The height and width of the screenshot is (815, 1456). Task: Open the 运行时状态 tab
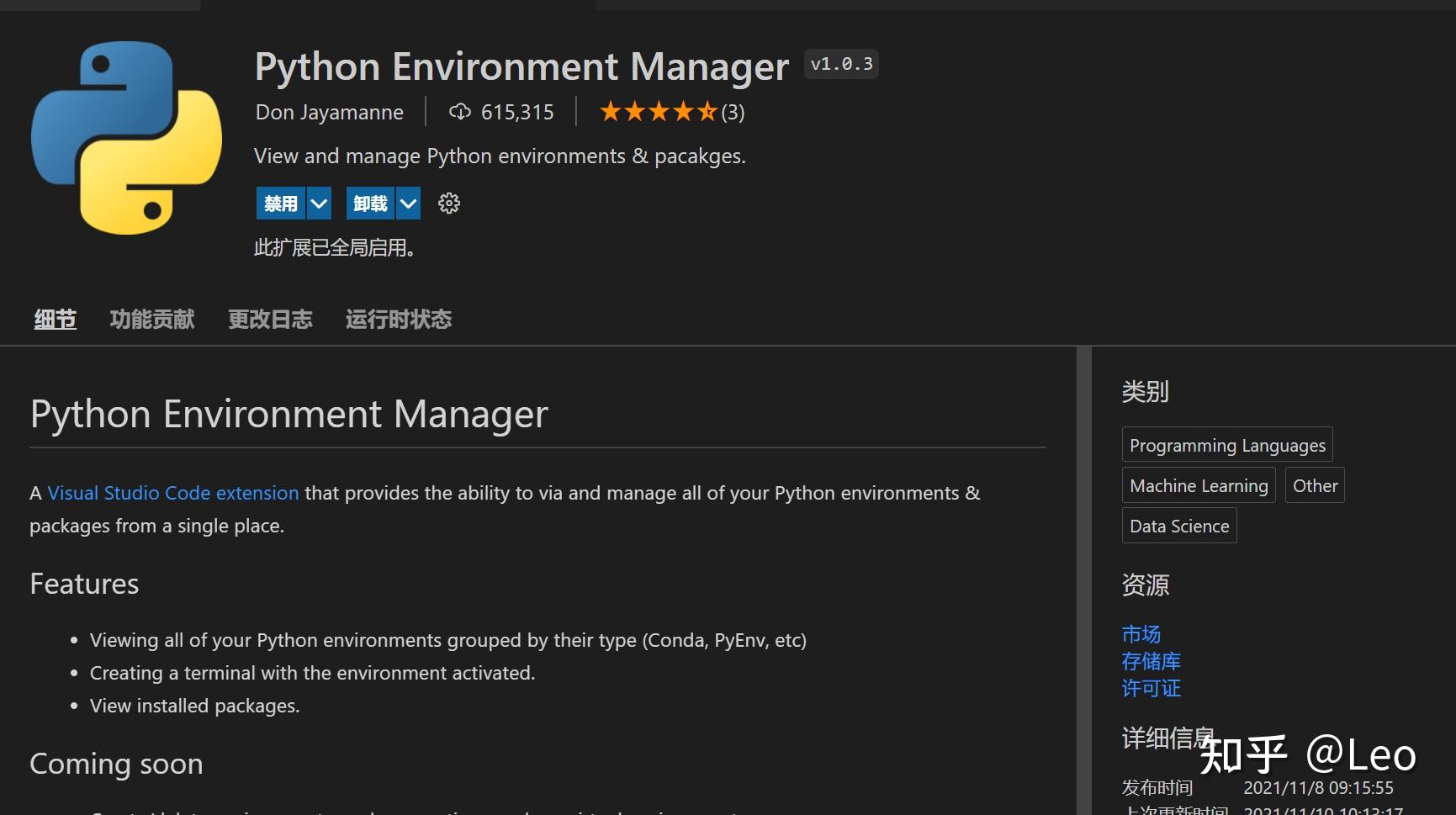click(x=398, y=319)
